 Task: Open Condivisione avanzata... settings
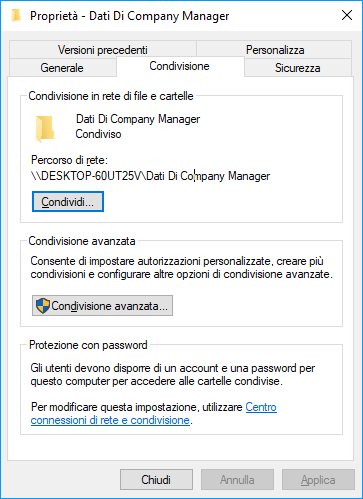[102, 306]
